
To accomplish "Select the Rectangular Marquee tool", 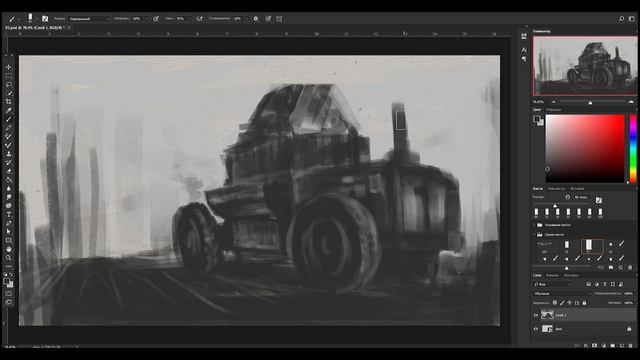I will (9, 76).
